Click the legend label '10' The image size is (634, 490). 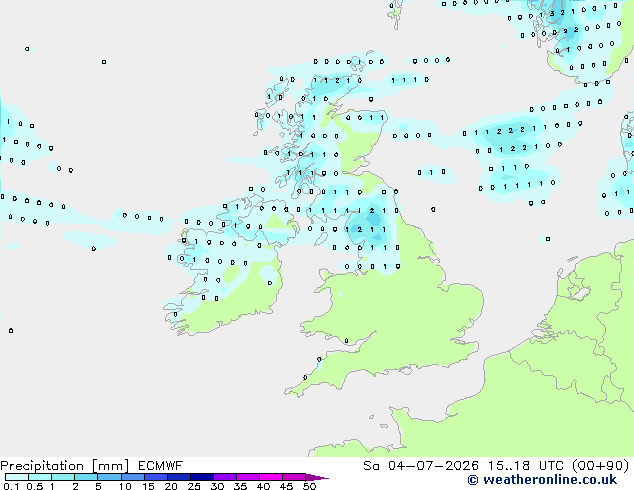pyautogui.click(x=125, y=486)
